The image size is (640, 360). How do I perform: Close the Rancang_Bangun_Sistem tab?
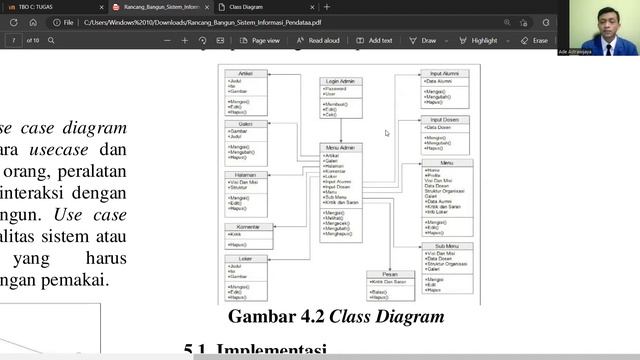(207, 7)
